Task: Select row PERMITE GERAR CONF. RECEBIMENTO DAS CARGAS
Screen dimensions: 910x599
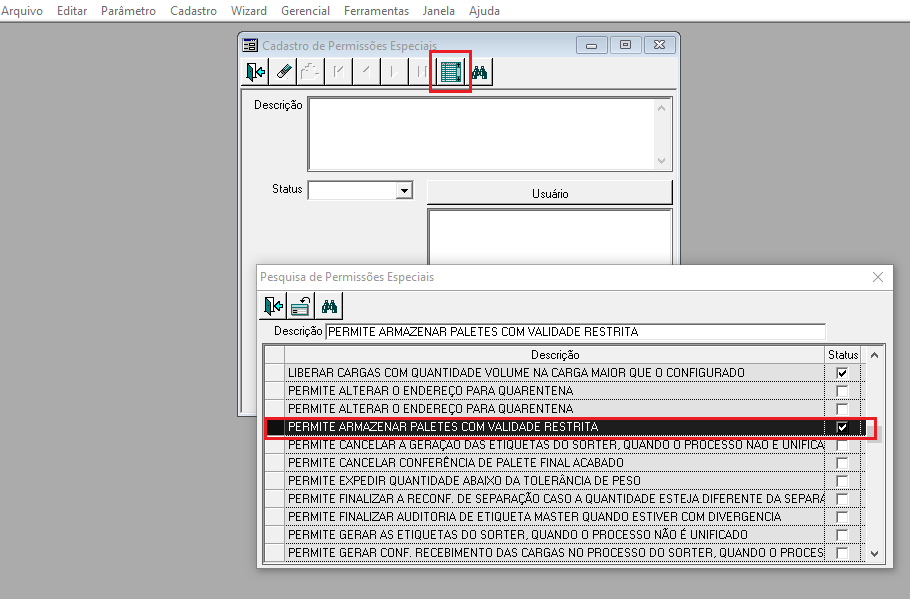Action: coord(554,553)
